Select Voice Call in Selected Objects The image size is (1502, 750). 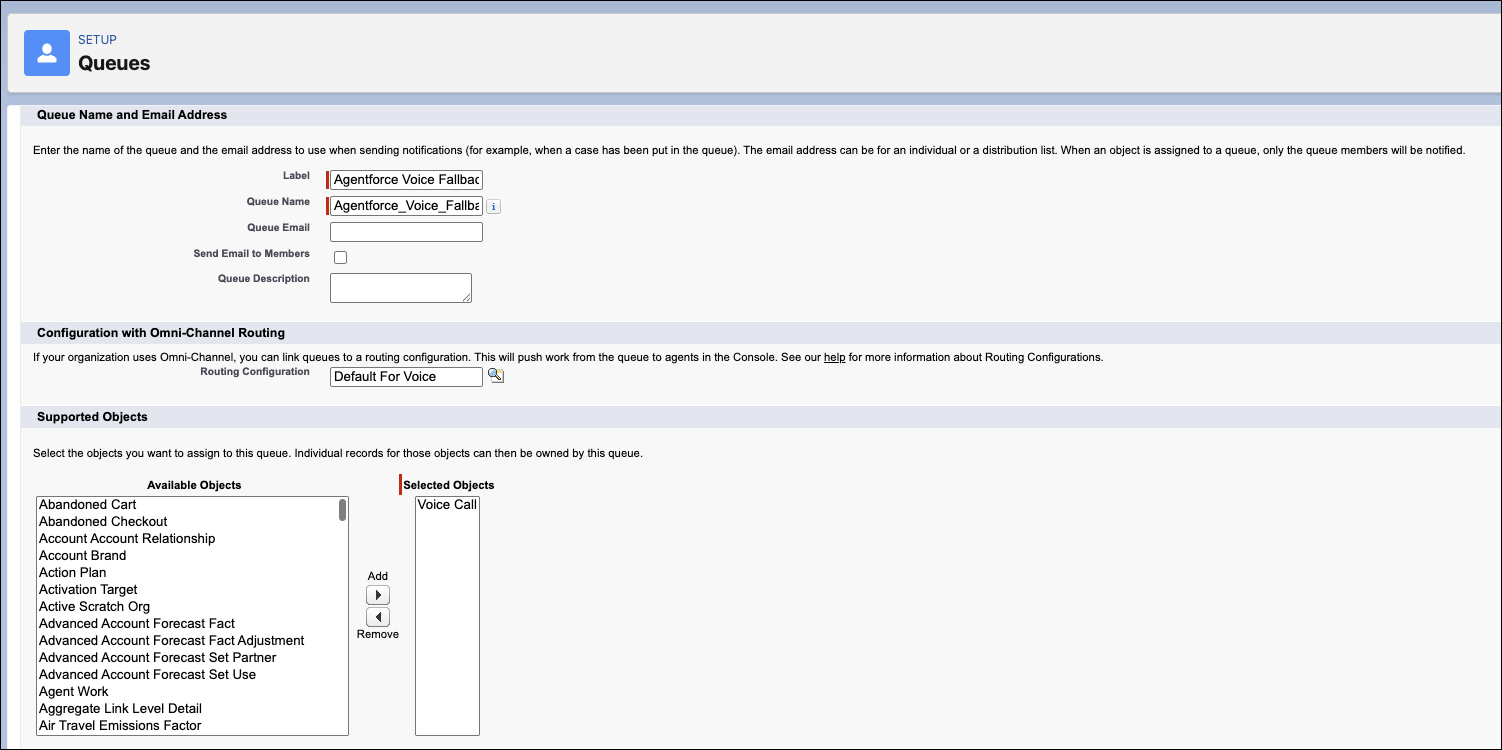447,505
